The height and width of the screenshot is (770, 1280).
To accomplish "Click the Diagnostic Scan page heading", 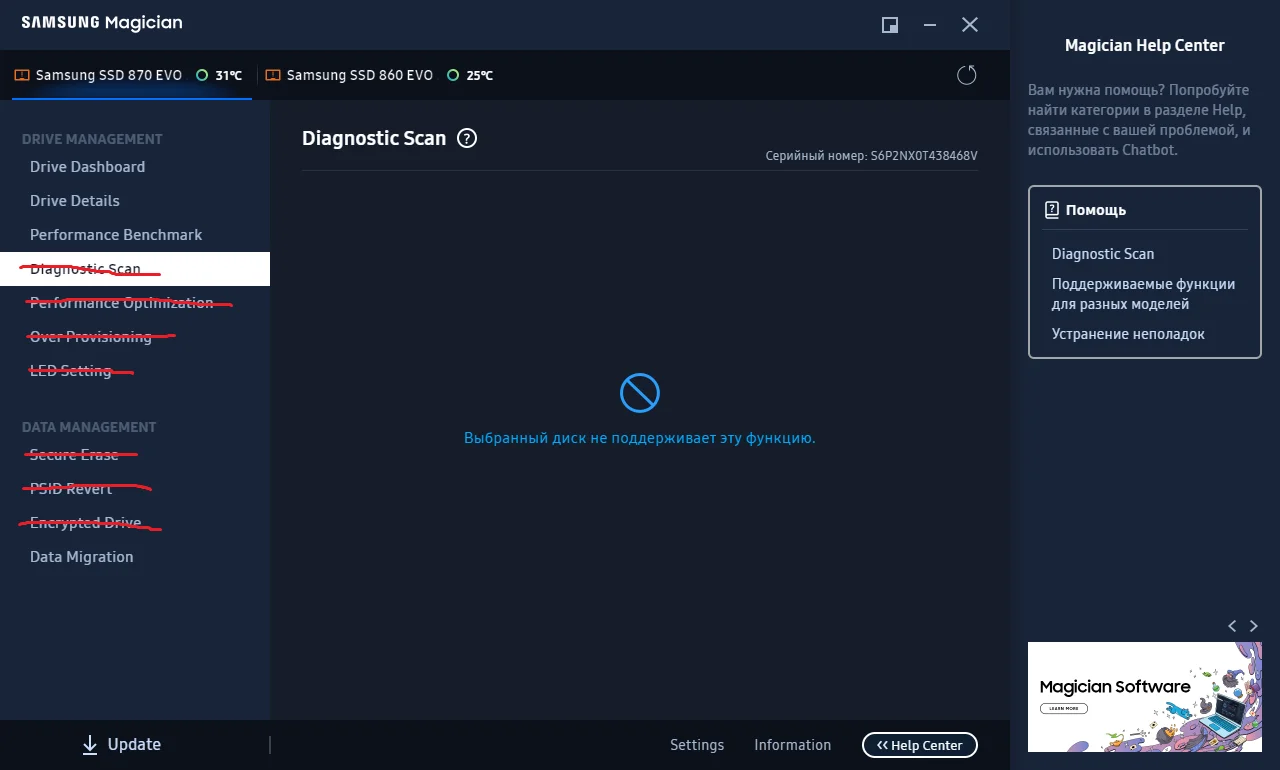I will [374, 139].
